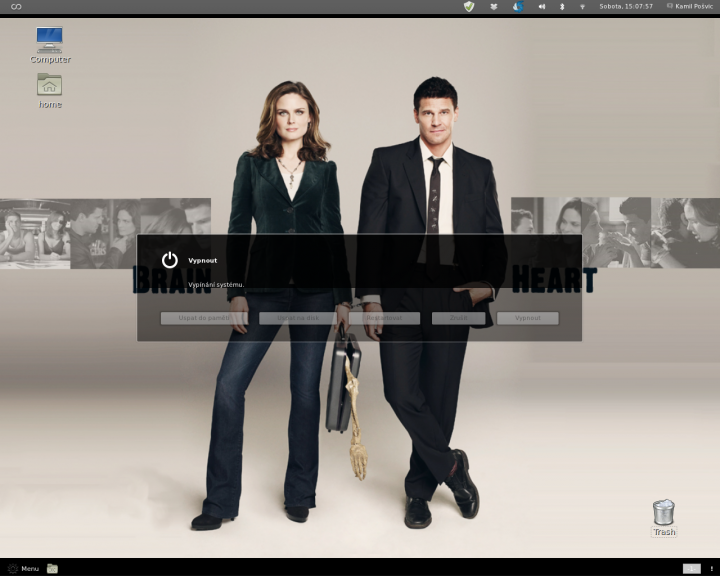Image resolution: width=720 pixels, height=576 pixels.
Task: Click Zrušit to cancel shutdown
Action: pyautogui.click(x=458, y=318)
